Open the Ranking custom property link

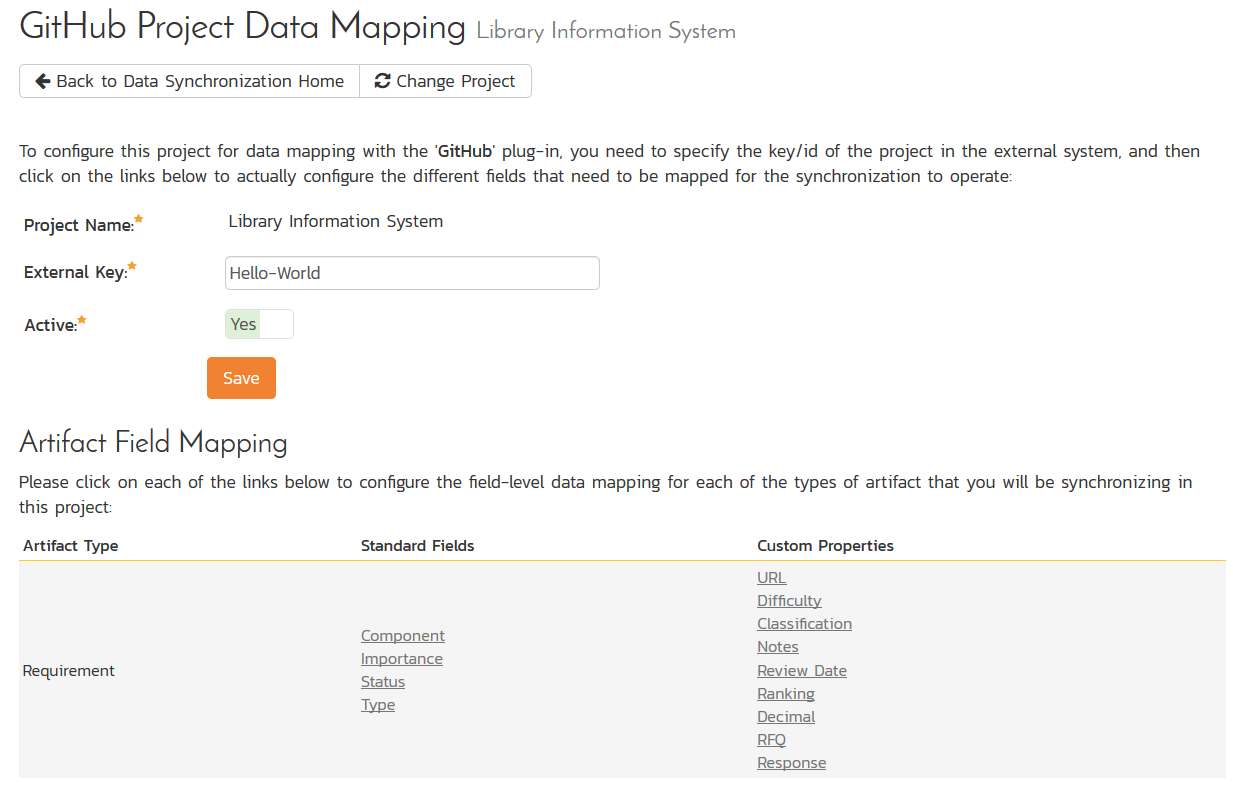pos(786,694)
